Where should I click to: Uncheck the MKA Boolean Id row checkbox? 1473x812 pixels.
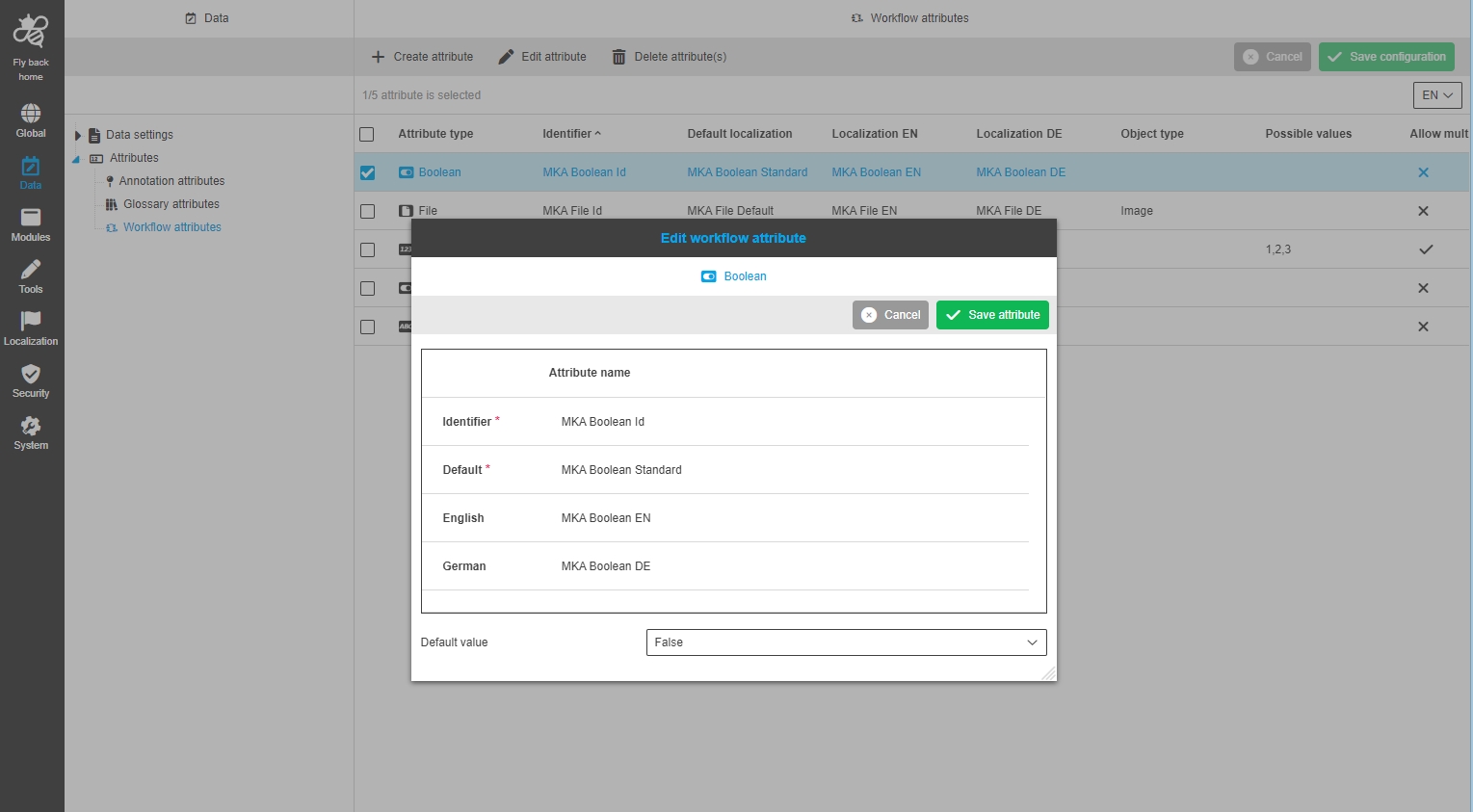[x=367, y=172]
